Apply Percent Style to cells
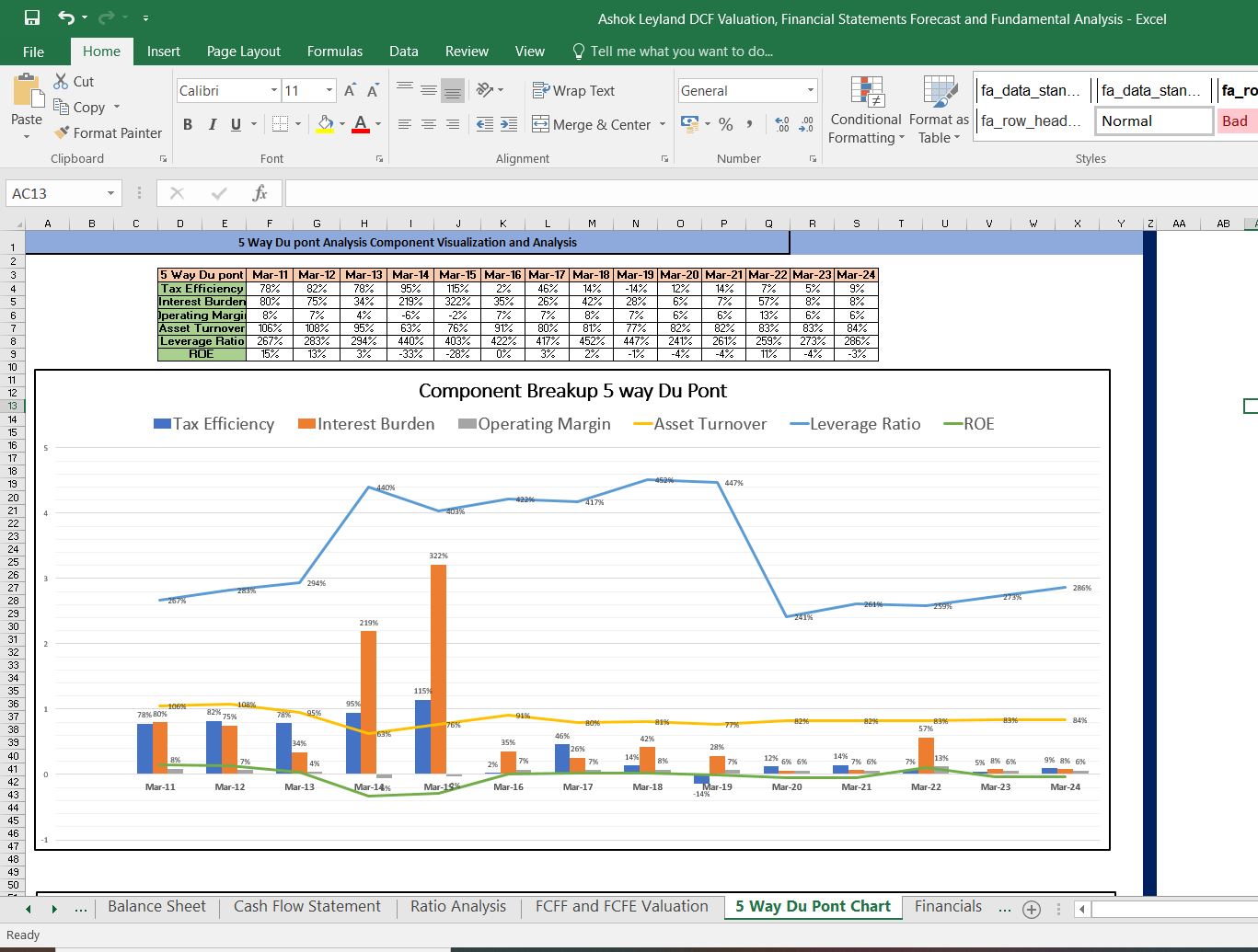The width and height of the screenshot is (1258, 952). pyautogui.click(x=726, y=124)
